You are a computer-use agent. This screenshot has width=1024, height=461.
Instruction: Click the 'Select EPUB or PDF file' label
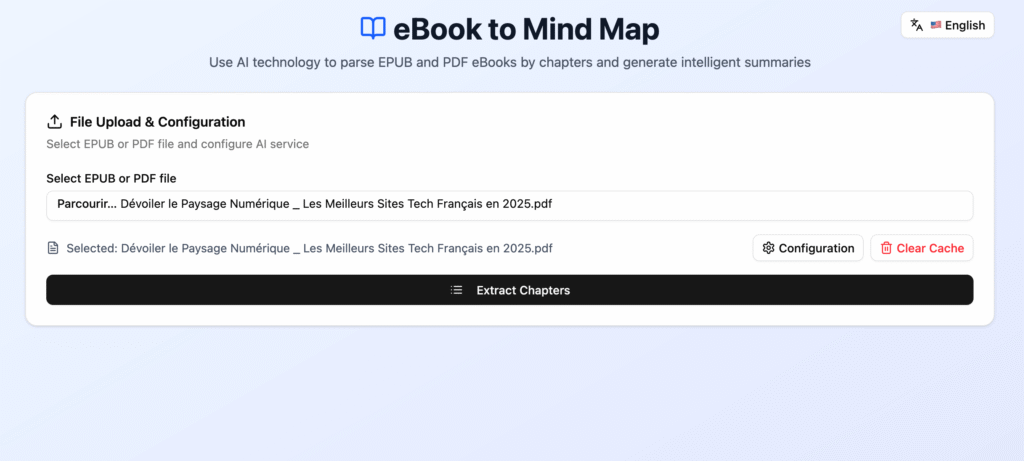[111, 178]
